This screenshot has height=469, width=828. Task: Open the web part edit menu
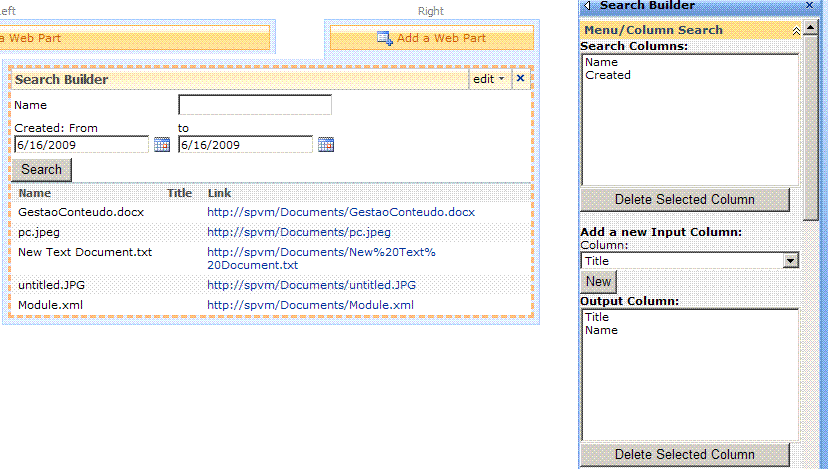pos(488,79)
